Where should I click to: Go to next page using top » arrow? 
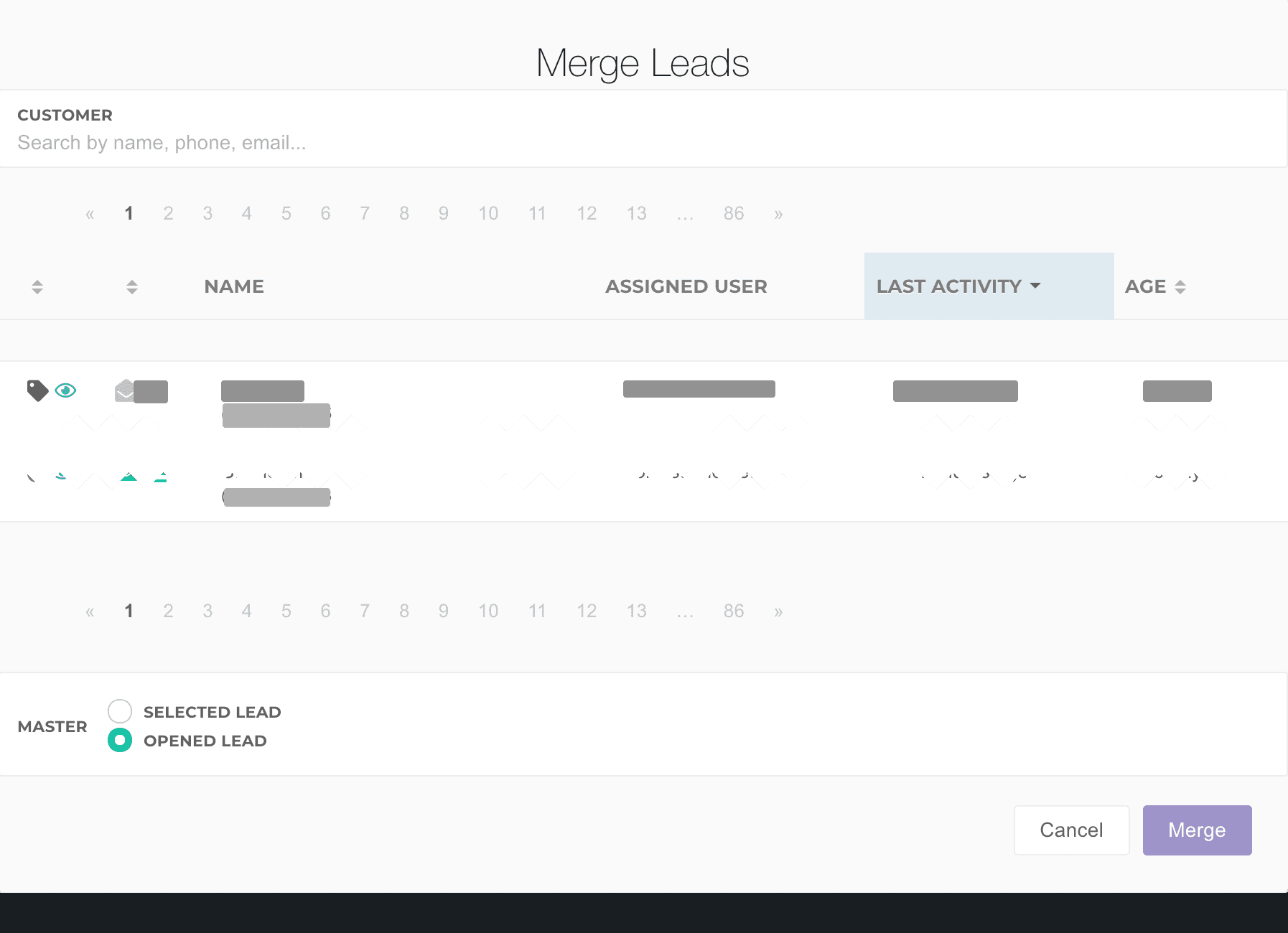pos(778,214)
